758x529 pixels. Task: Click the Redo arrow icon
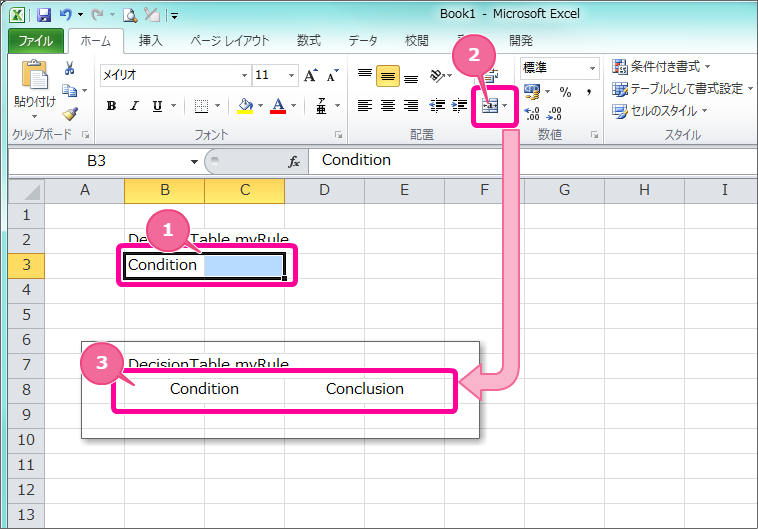click(97, 15)
